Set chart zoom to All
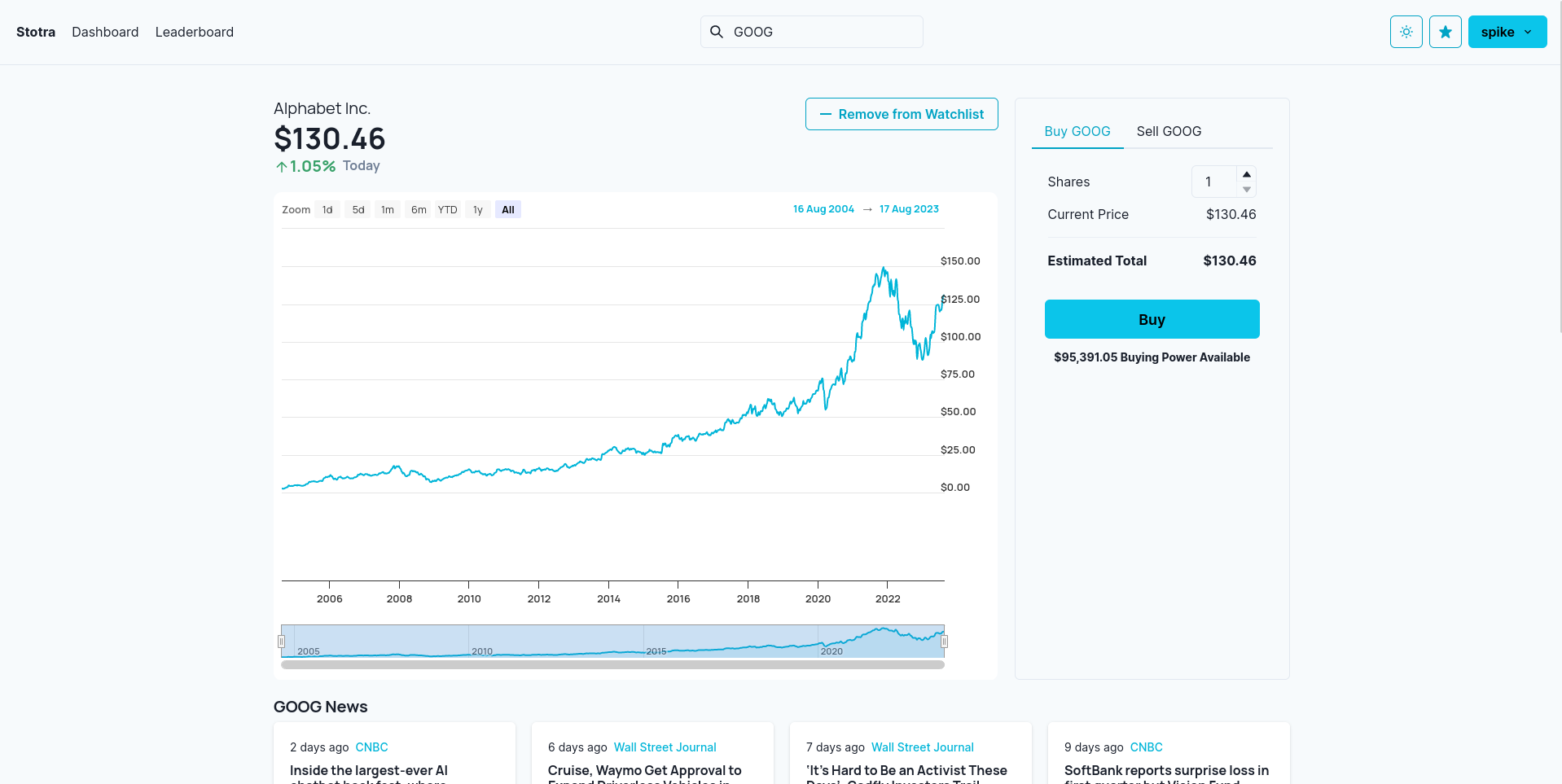1562x784 pixels. [x=508, y=209]
